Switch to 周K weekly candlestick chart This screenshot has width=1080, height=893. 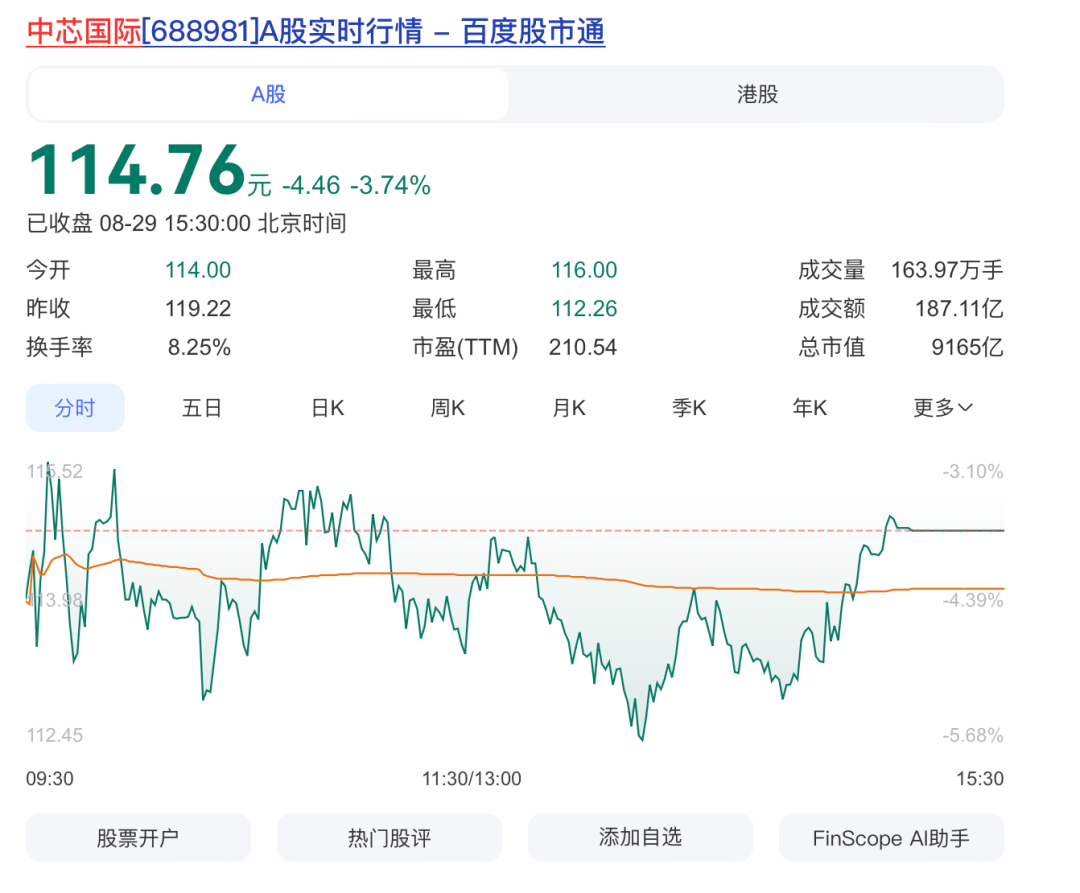point(447,408)
